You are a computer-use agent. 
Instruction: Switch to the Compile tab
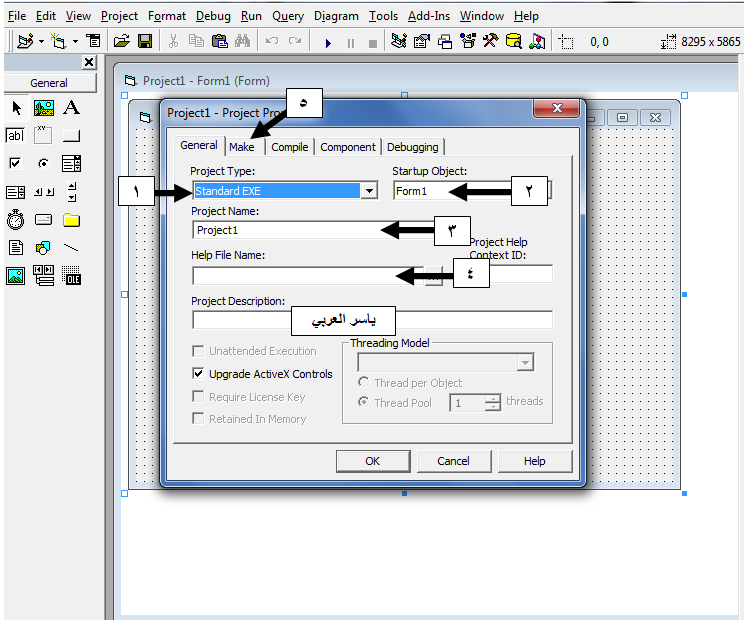(x=290, y=147)
